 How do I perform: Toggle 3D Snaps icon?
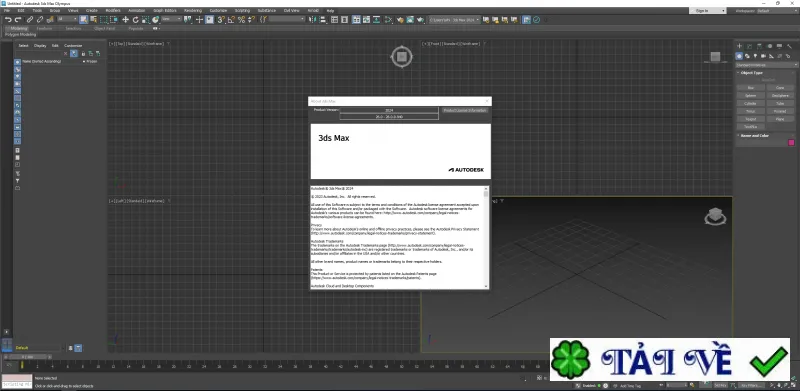click(x=220, y=19)
